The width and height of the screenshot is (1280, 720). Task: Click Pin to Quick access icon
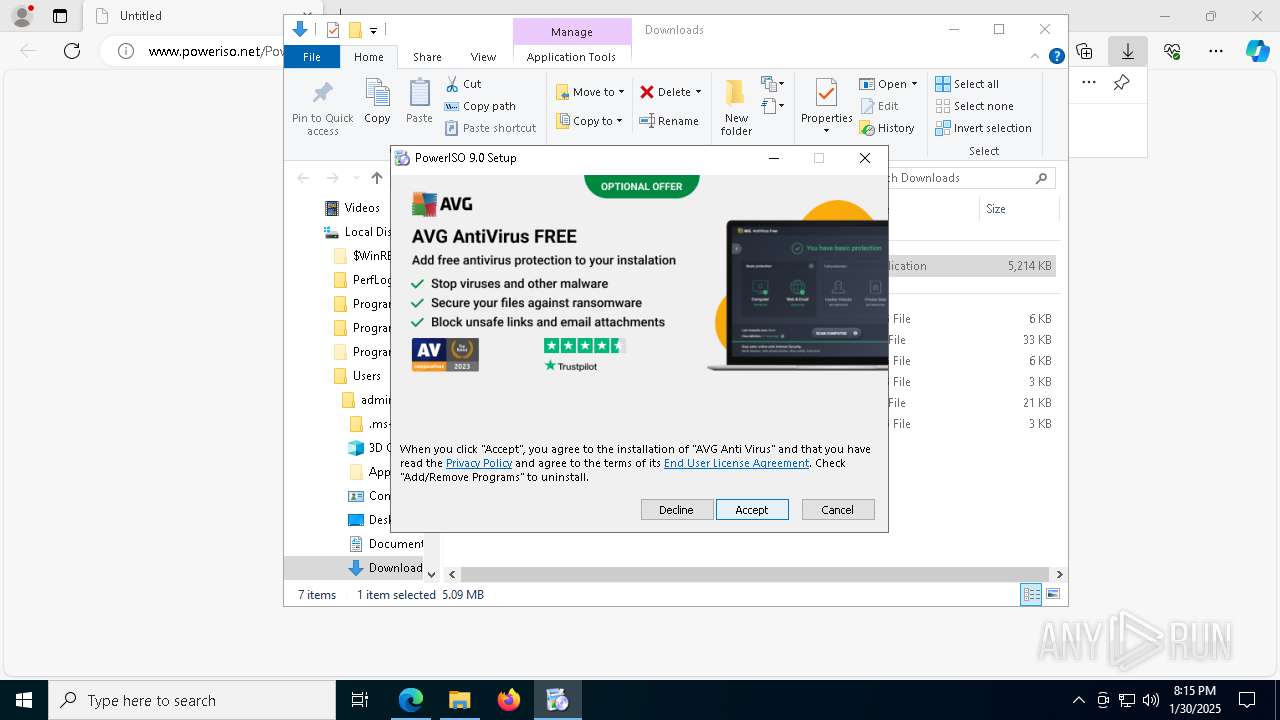pos(323,108)
